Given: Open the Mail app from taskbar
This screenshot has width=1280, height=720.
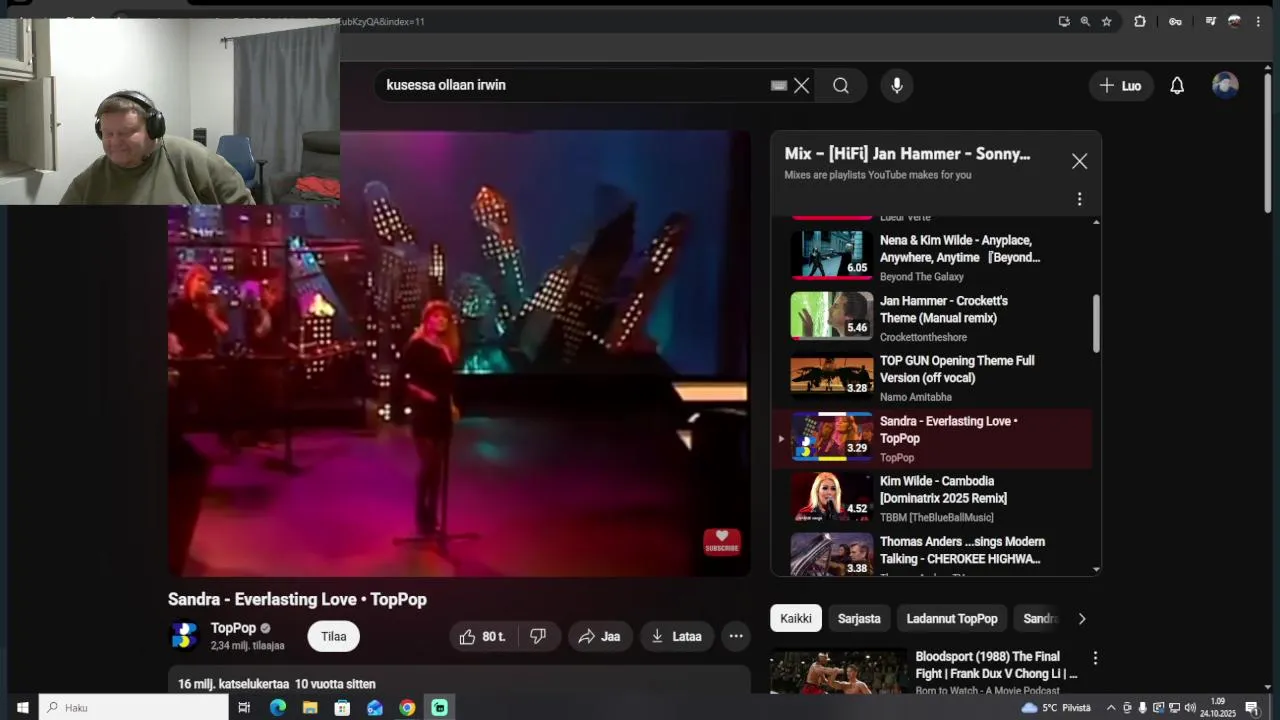Looking at the screenshot, I should [375, 708].
